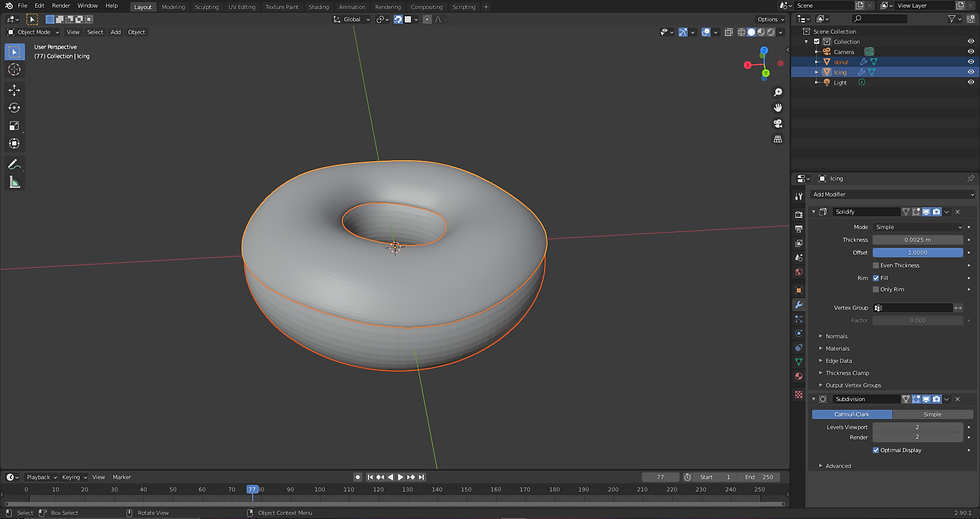Viewport: 980px width, 519px height.
Task: Click the pan view hand icon
Action: coord(778,108)
